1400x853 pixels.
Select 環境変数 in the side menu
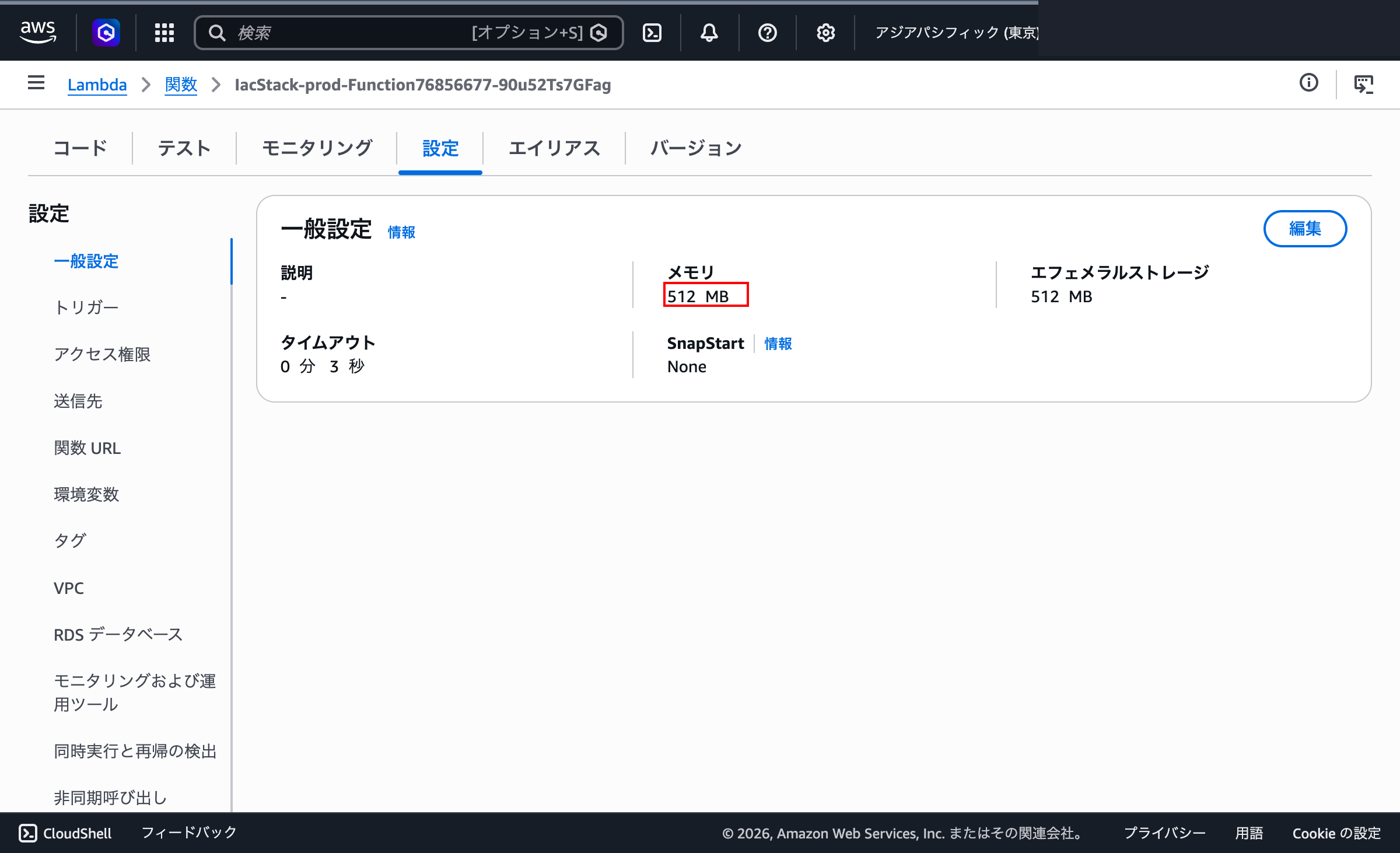(86, 494)
